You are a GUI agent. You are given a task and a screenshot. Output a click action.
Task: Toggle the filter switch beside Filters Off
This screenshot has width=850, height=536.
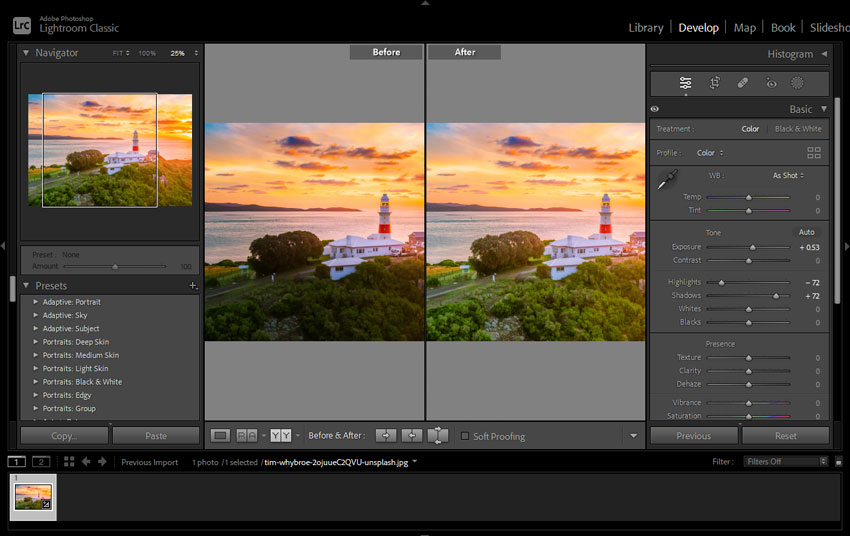coord(839,462)
